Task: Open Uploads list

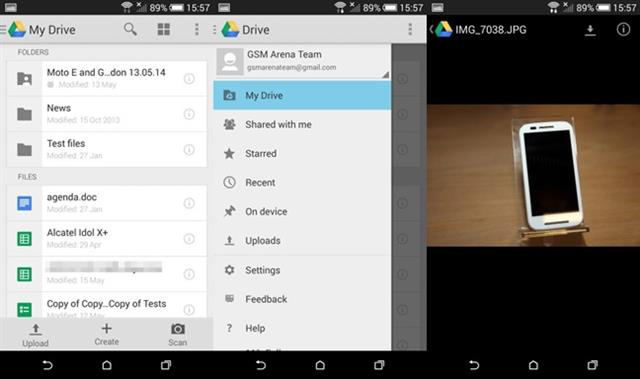Action: pyautogui.click(x=302, y=241)
